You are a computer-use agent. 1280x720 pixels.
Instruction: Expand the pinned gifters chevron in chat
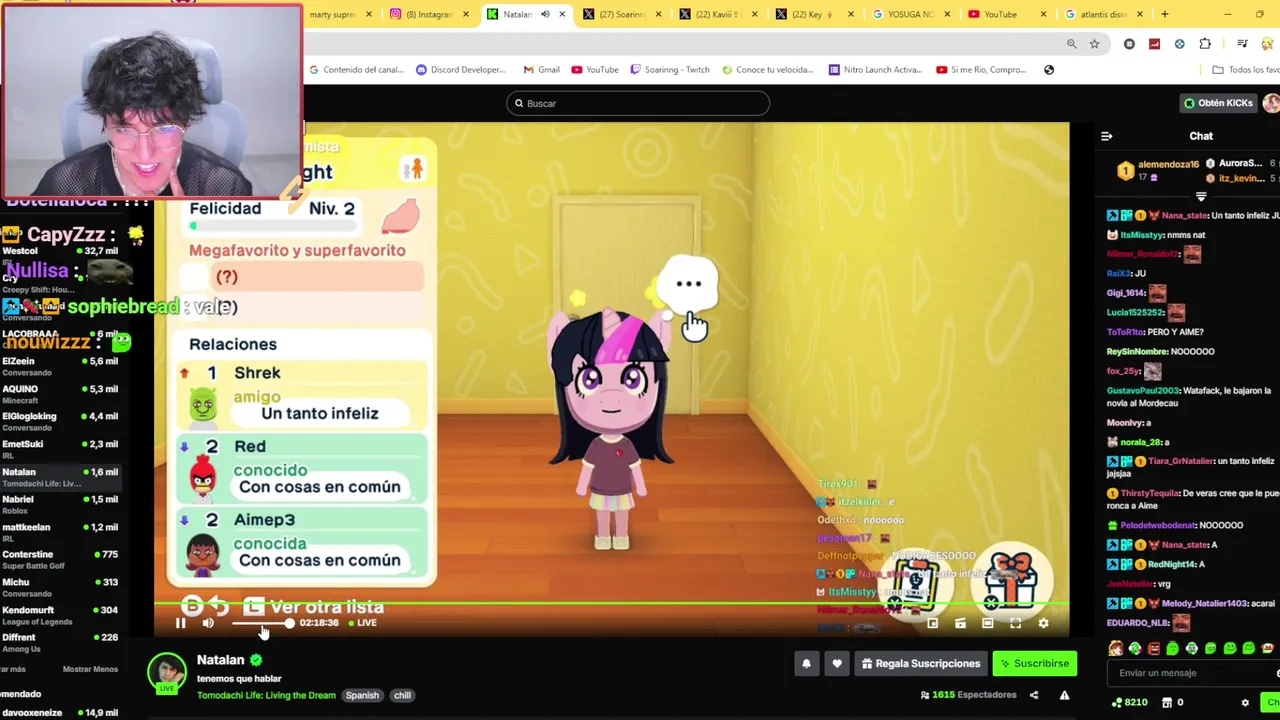click(x=1201, y=196)
